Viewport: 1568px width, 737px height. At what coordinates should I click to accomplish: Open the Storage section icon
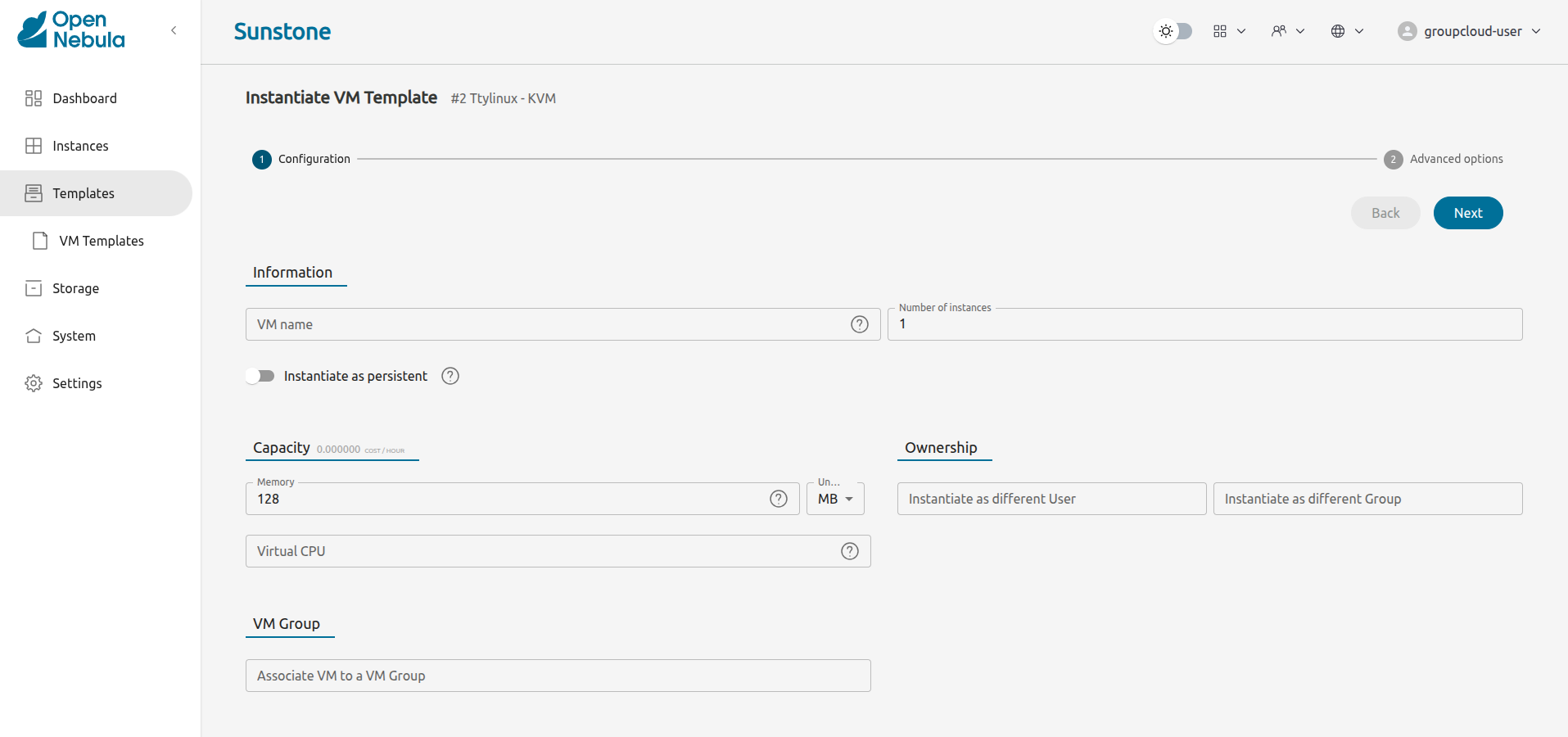pyautogui.click(x=34, y=287)
